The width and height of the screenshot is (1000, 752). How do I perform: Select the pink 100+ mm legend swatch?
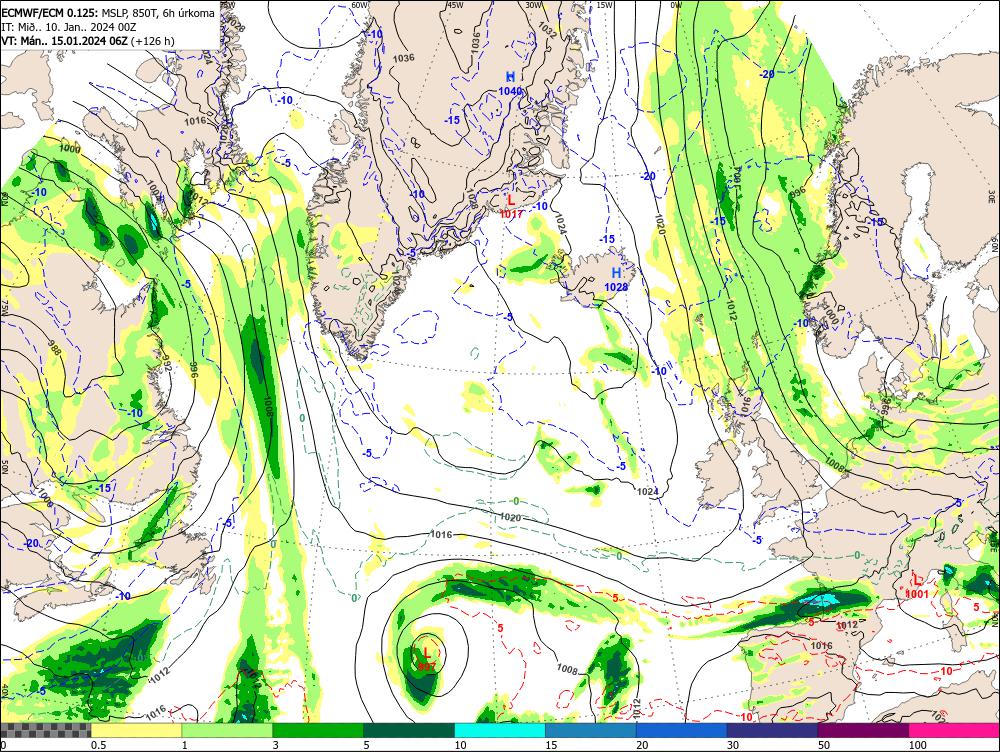pos(954,730)
